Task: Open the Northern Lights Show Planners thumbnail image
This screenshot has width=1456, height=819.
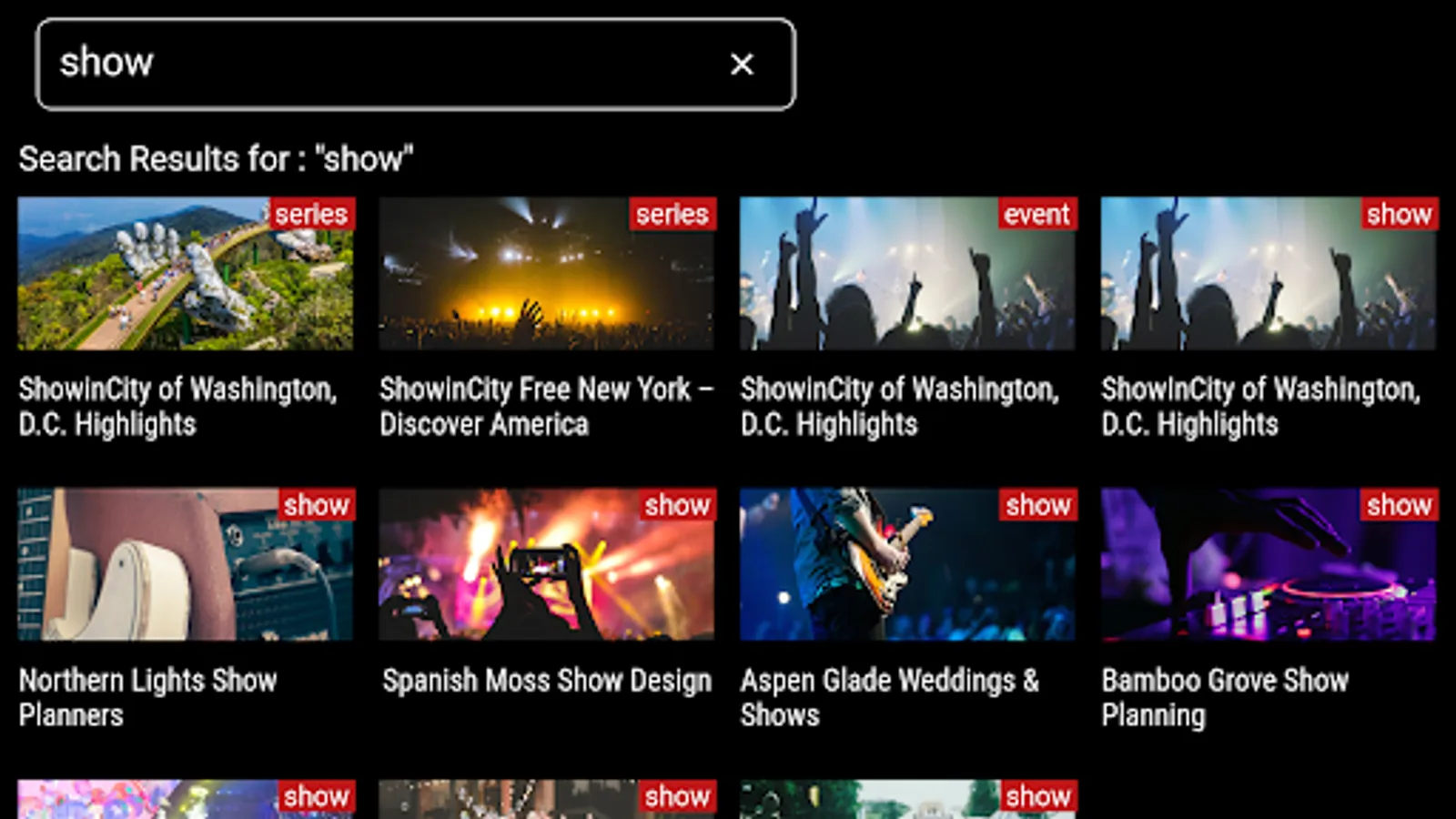Action: (186, 565)
